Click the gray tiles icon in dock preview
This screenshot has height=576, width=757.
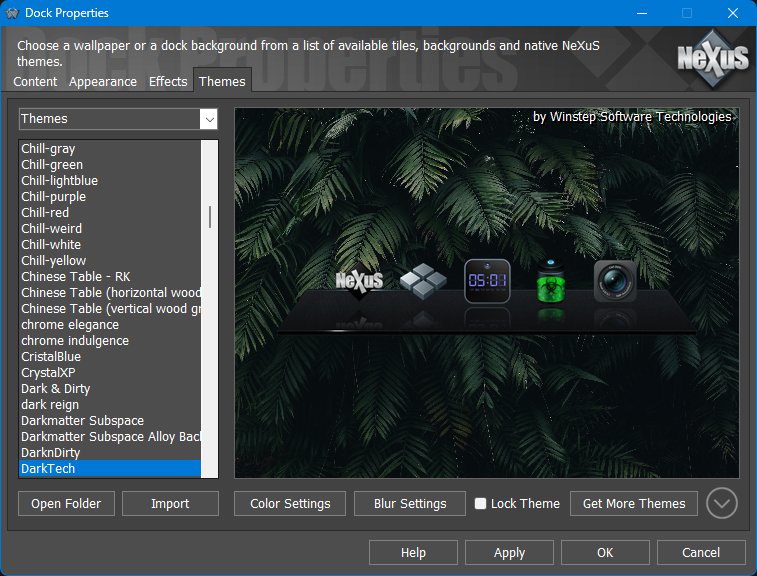click(x=423, y=281)
